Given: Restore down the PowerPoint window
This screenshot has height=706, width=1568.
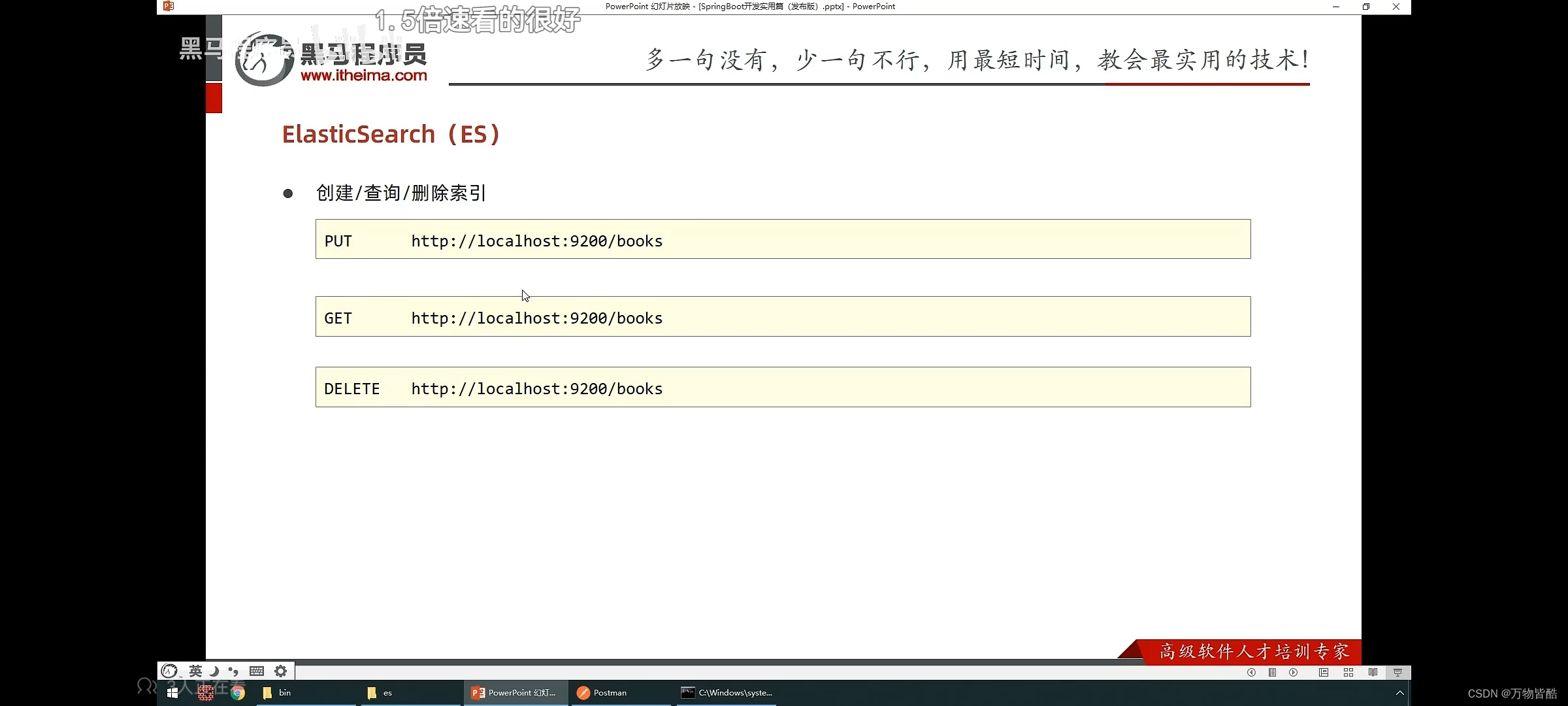Looking at the screenshot, I should pos(1366,7).
